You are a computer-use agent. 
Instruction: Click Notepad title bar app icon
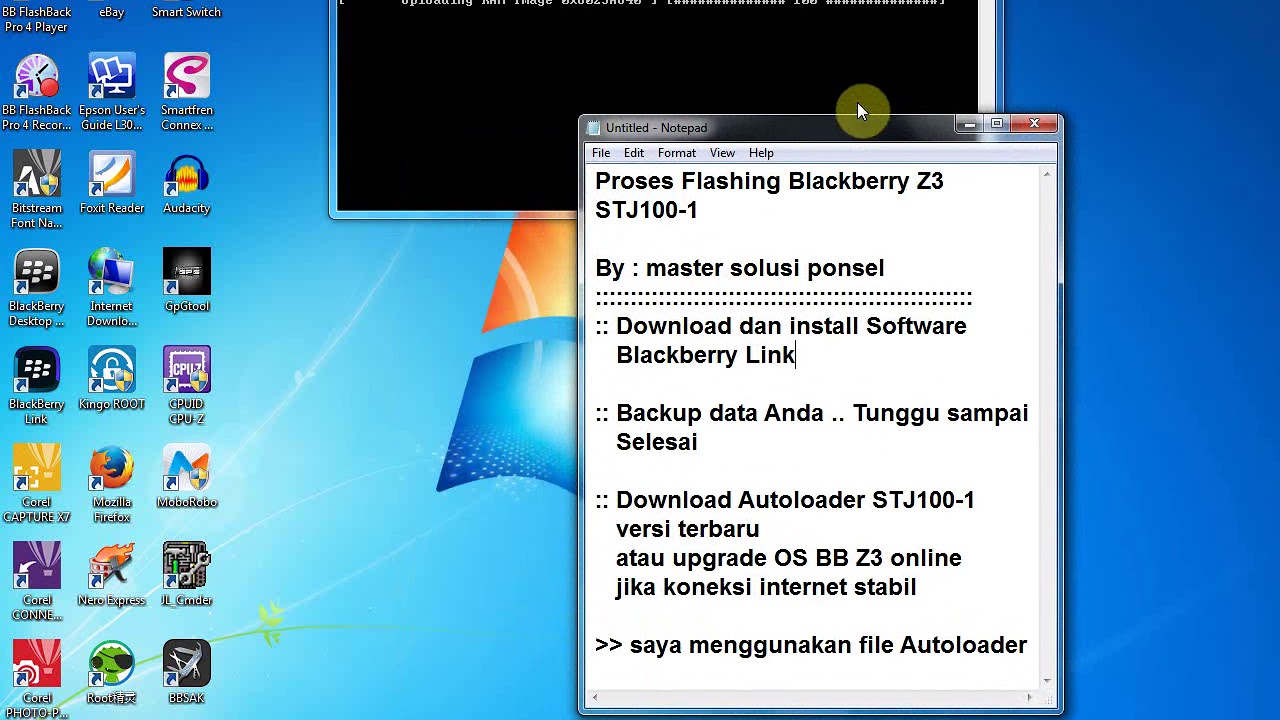coord(594,128)
